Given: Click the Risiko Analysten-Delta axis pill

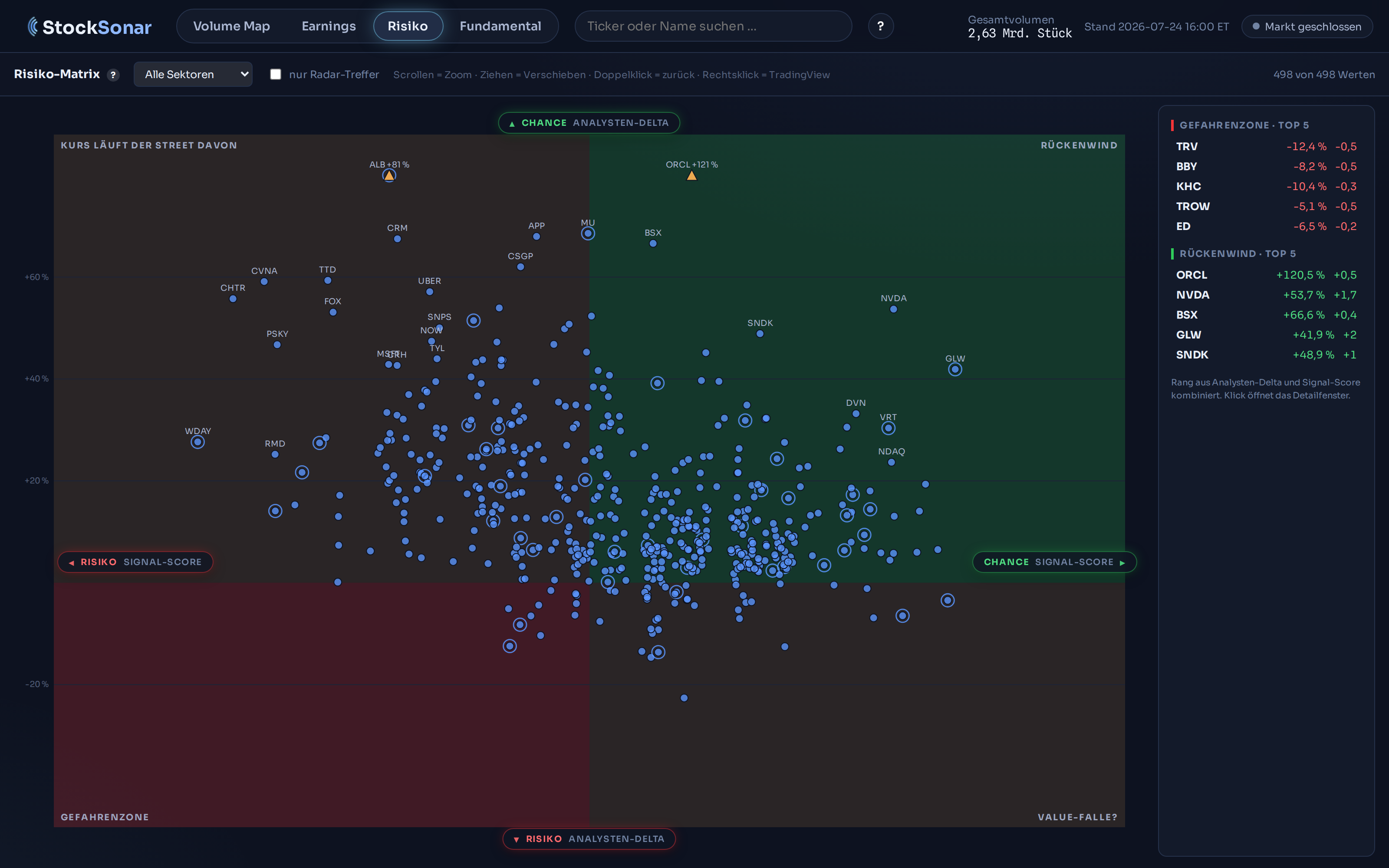Looking at the screenshot, I should [589, 839].
